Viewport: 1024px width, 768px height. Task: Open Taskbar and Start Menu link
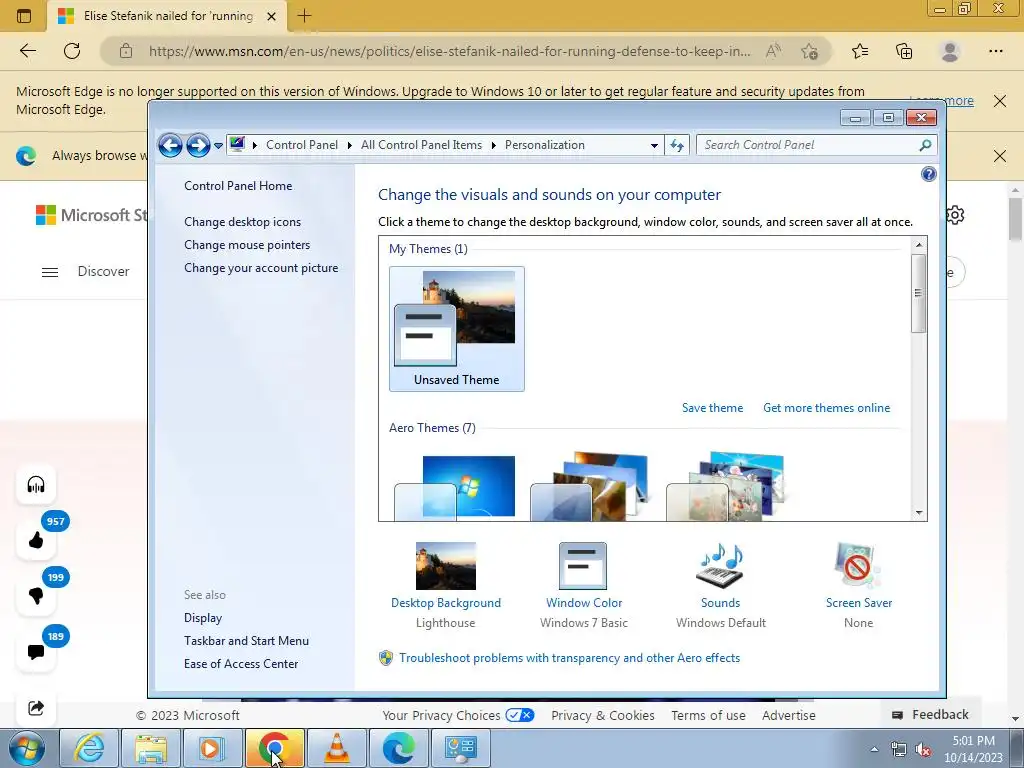point(246,641)
